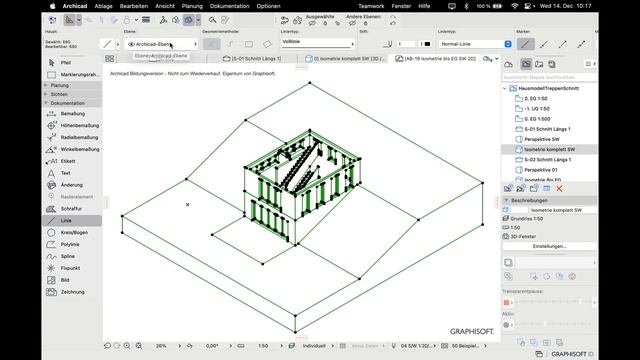Select the Kreis/Bogen arc tool

point(72,232)
